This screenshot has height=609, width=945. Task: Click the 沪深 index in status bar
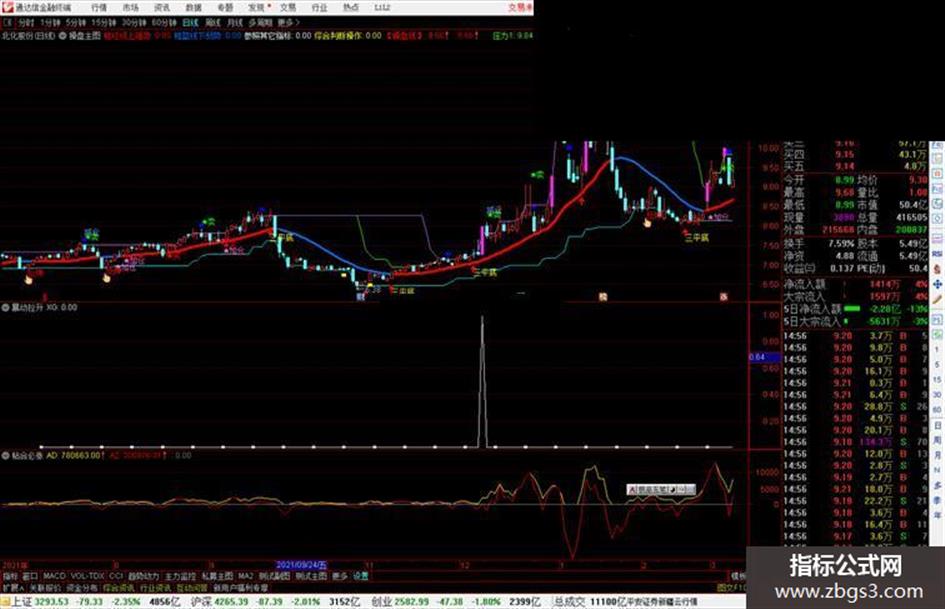pos(201,602)
